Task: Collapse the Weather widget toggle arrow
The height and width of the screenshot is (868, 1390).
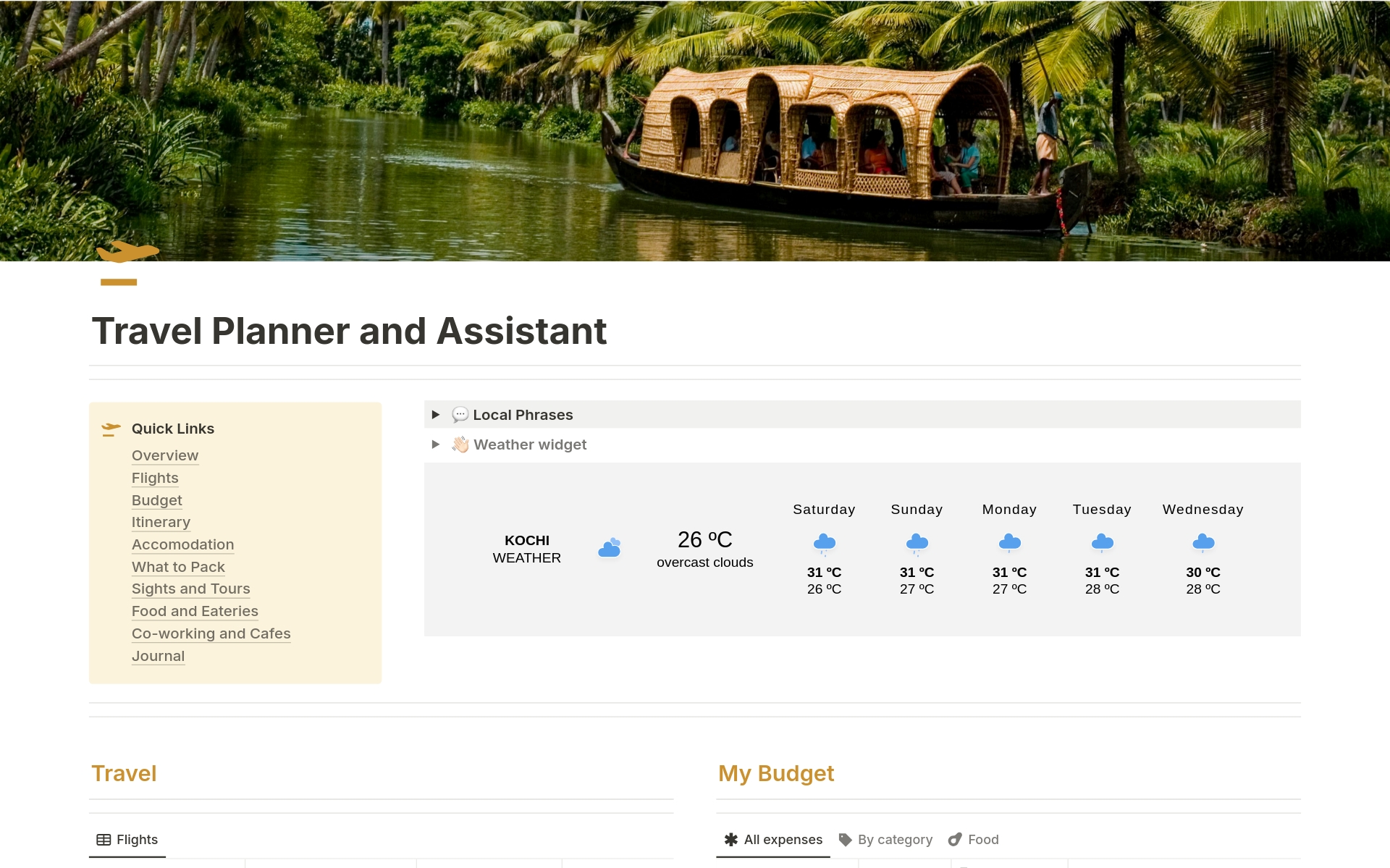Action: [436, 444]
